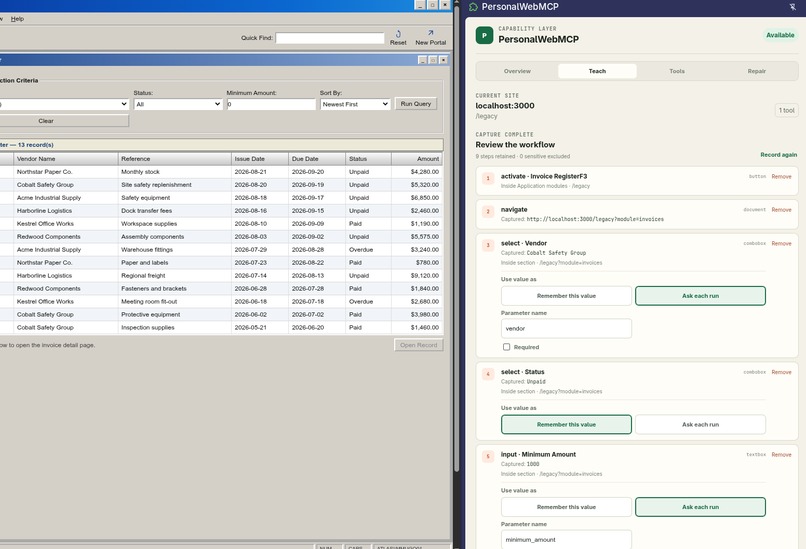The height and width of the screenshot is (549, 806).
Task: Click the 1 tool badge
Action: point(786,110)
